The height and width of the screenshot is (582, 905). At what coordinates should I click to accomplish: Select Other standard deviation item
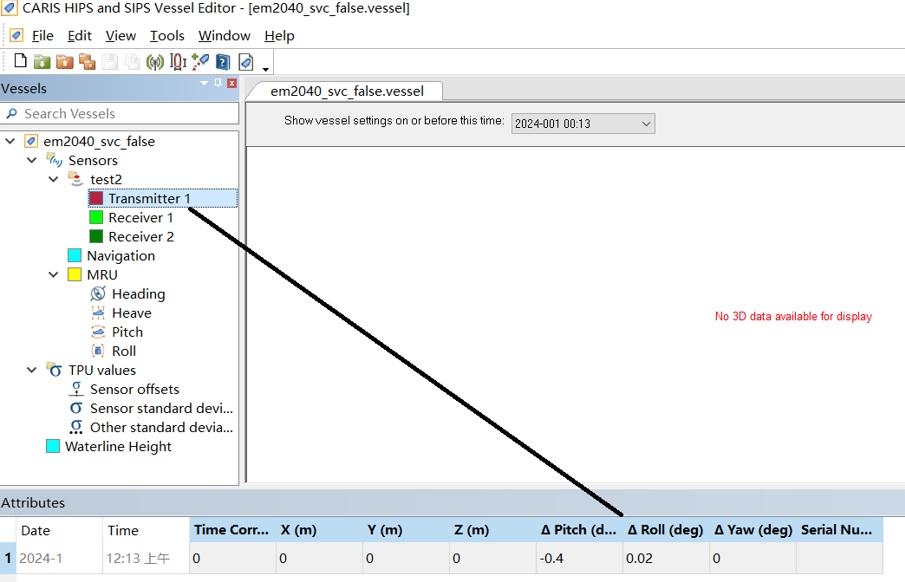pyautogui.click(x=162, y=427)
